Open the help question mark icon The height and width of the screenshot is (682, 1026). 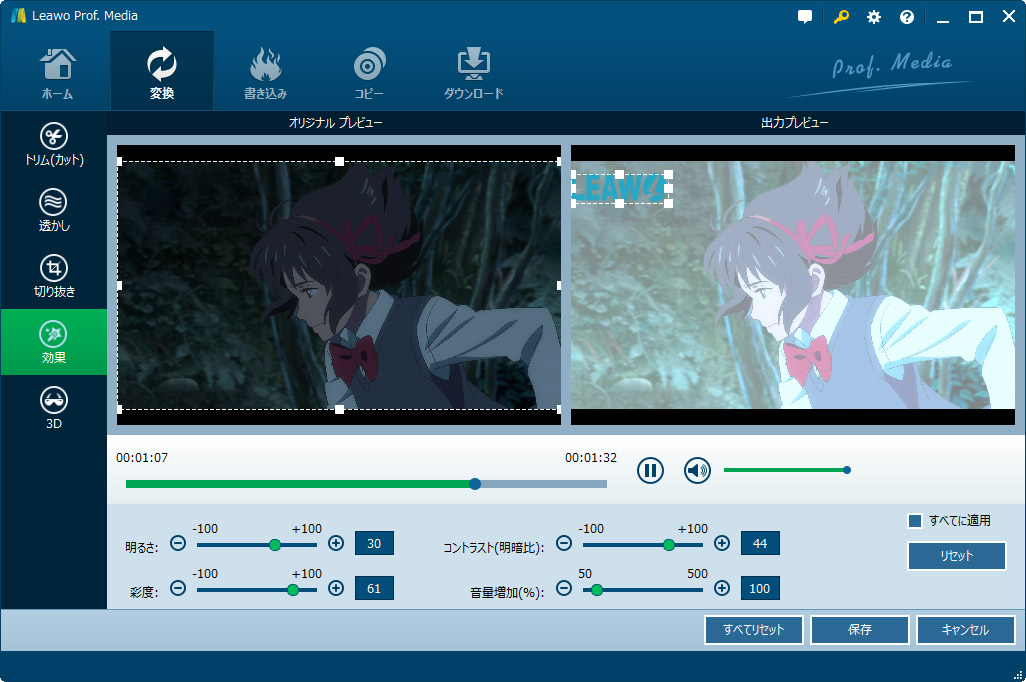pyautogui.click(x=907, y=17)
